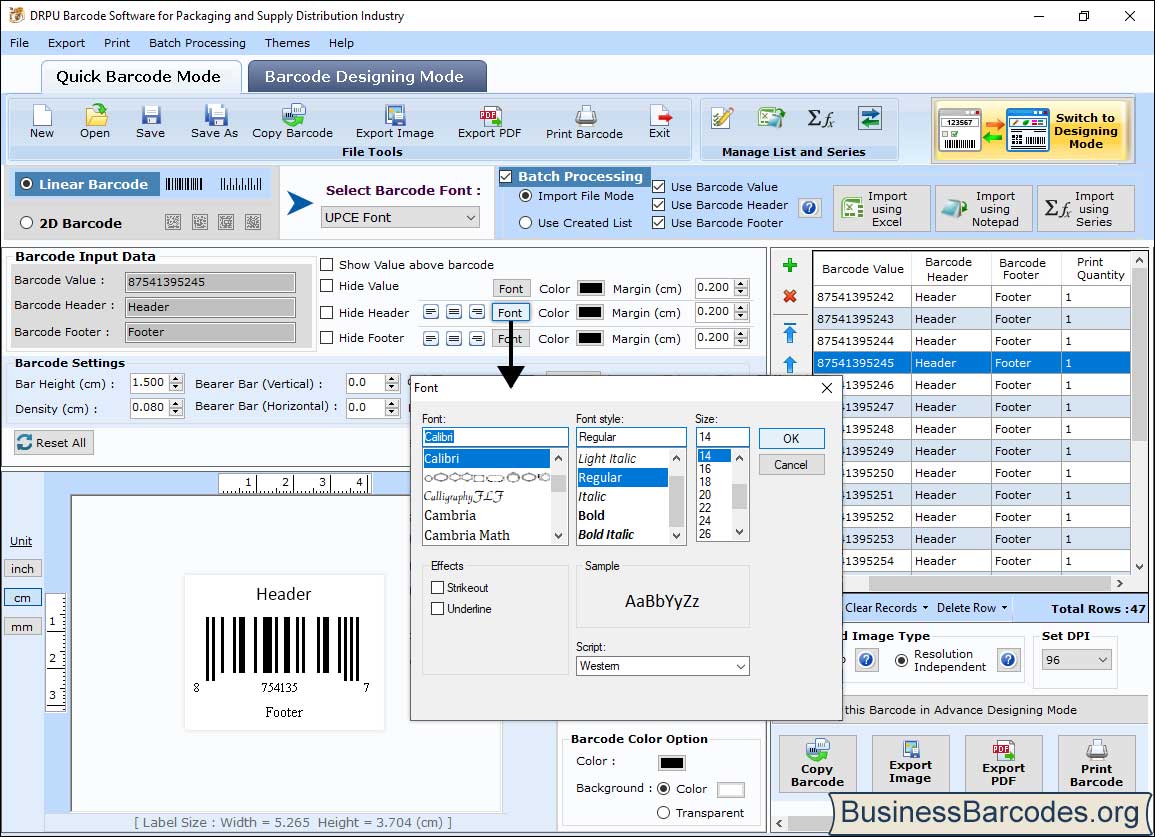Click Export Image in File Tools toolbar

coord(395,121)
